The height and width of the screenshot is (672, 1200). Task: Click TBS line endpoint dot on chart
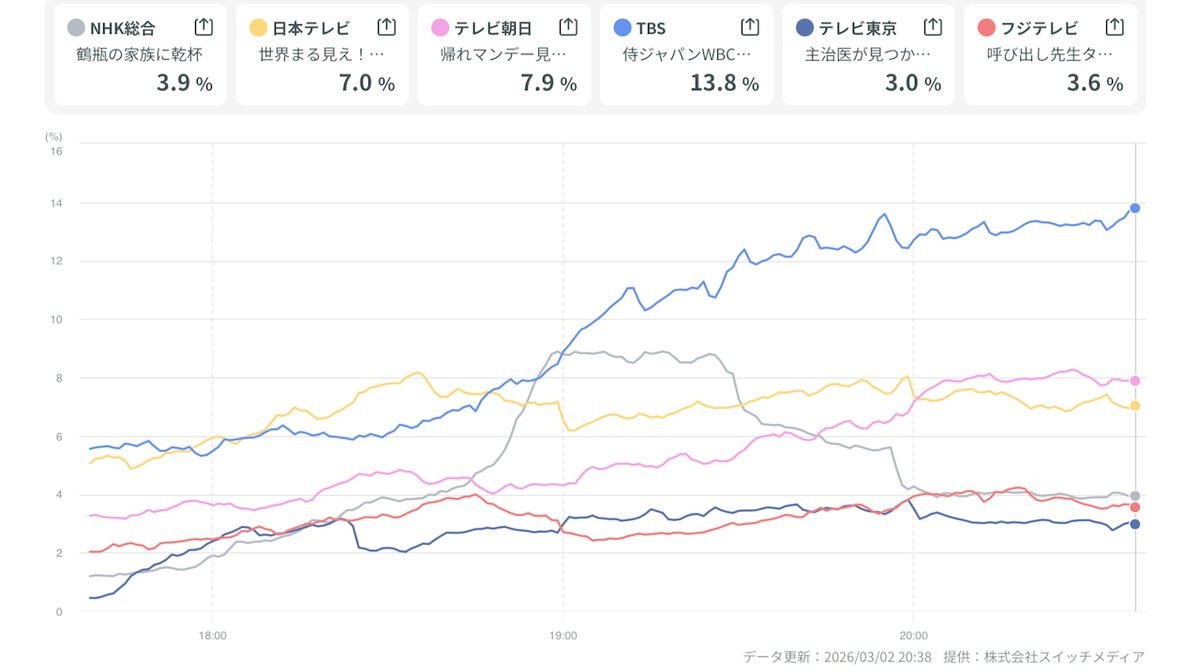click(x=1135, y=208)
